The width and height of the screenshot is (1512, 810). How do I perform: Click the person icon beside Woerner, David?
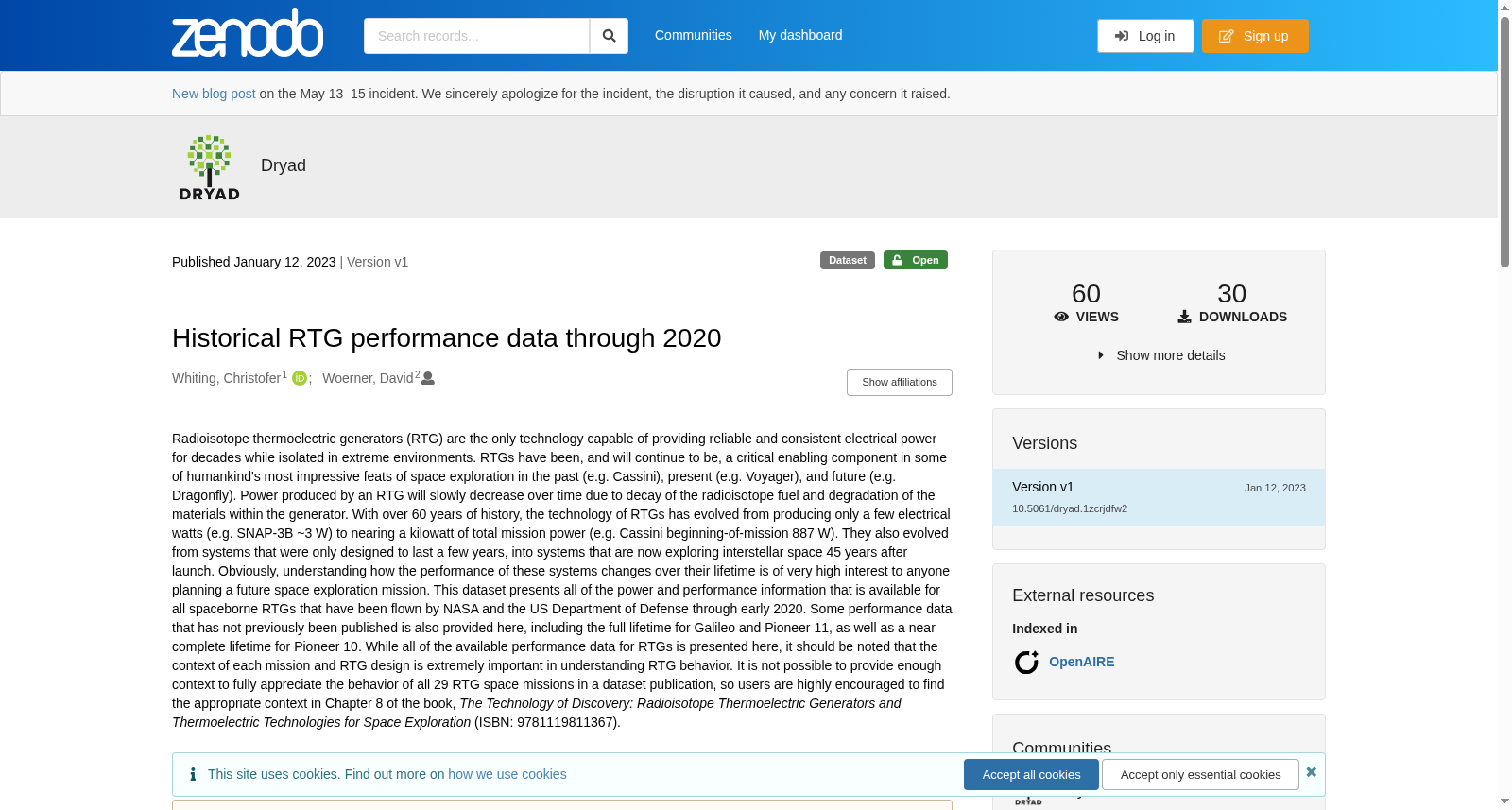pyautogui.click(x=428, y=378)
